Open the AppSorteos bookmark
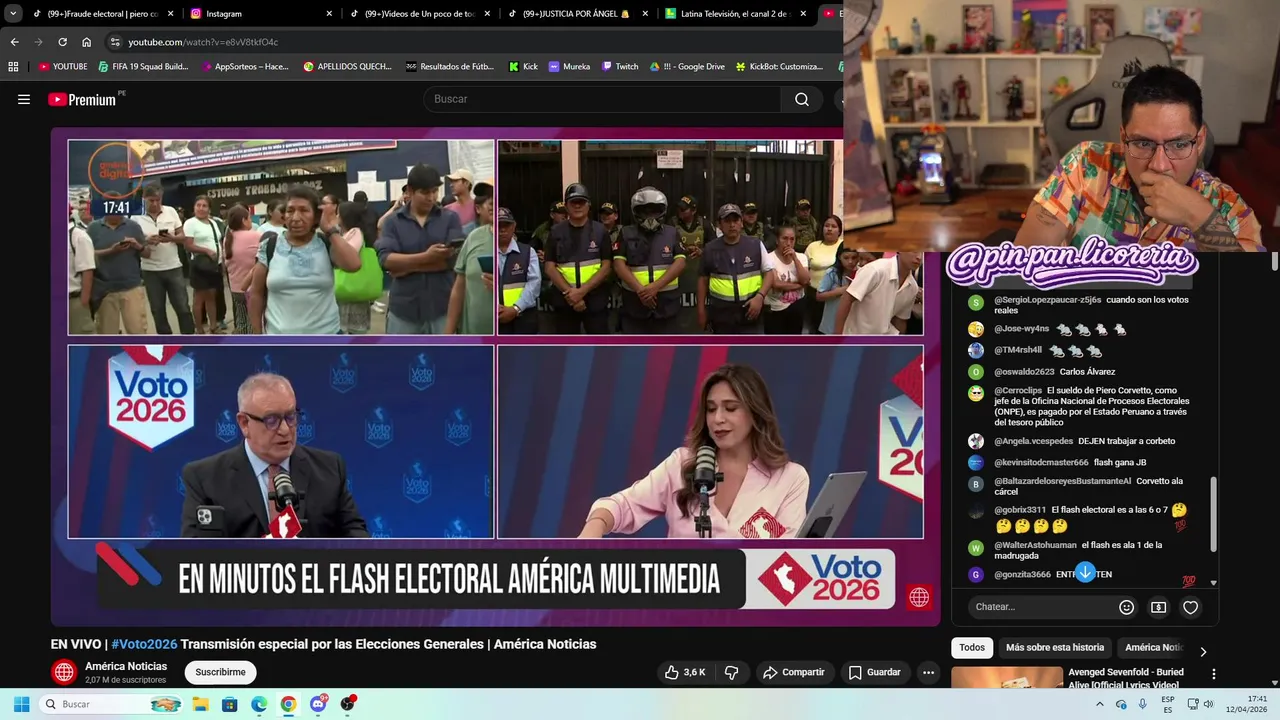The height and width of the screenshot is (720, 1280). 245,67
